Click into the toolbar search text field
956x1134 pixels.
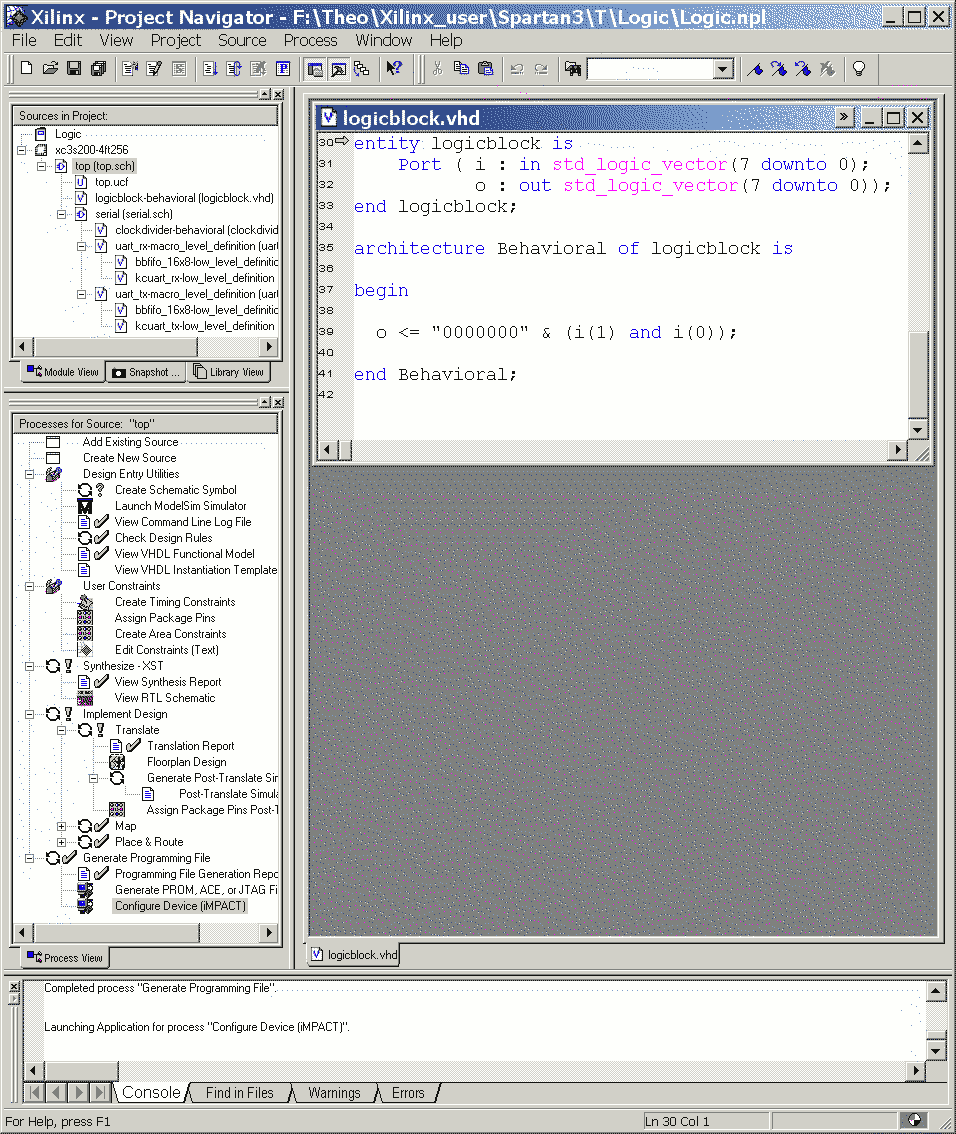pos(650,69)
